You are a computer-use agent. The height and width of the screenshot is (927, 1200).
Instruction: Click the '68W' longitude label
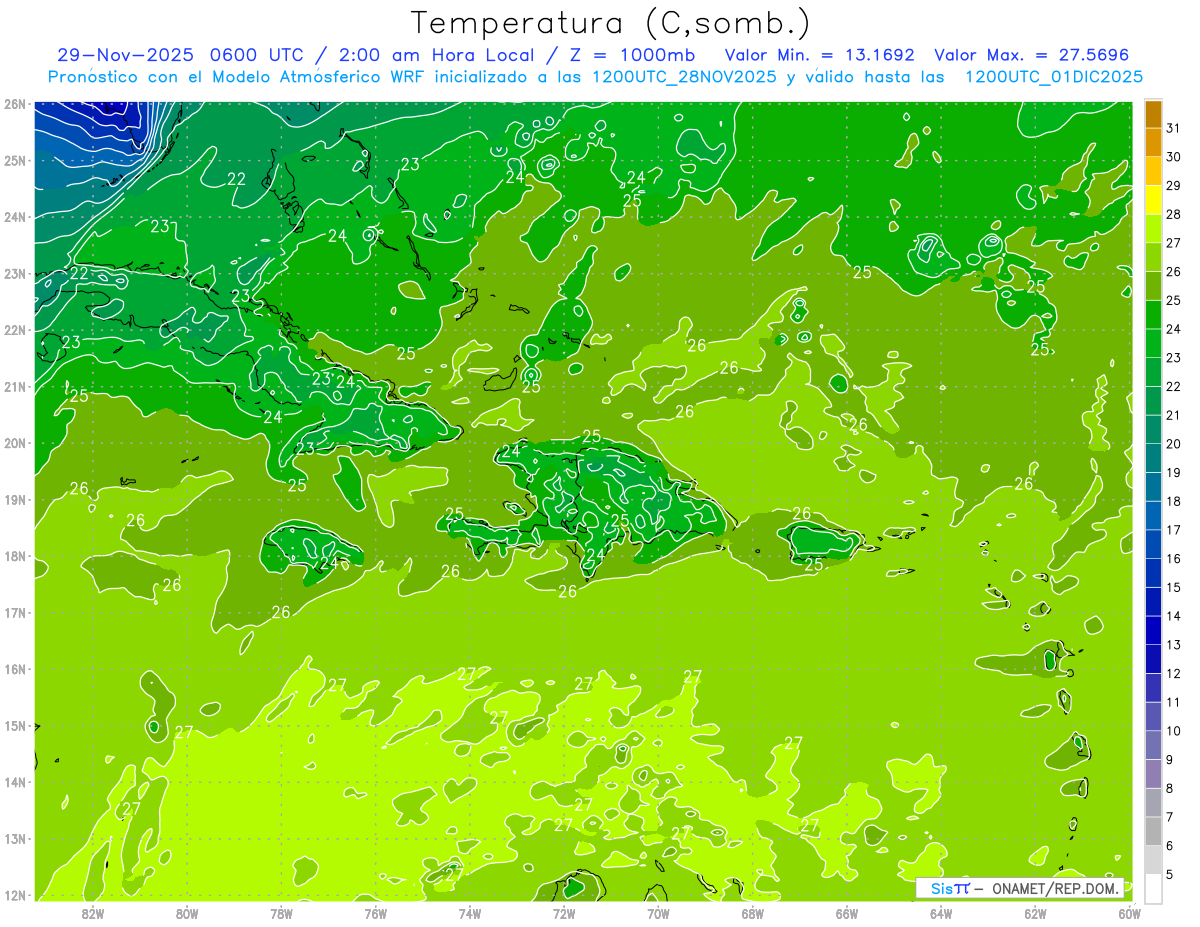(x=752, y=913)
